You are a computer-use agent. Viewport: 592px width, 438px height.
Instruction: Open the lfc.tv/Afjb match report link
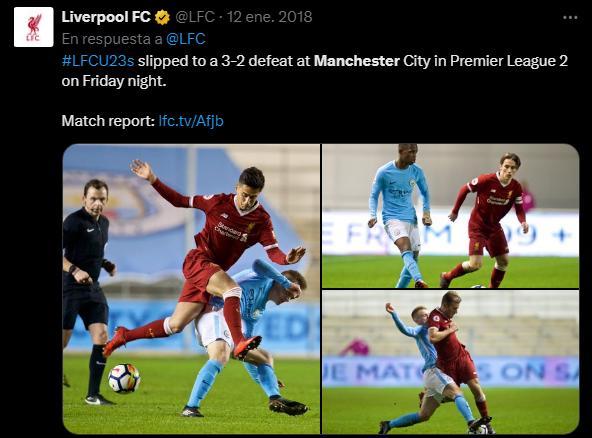tap(191, 121)
